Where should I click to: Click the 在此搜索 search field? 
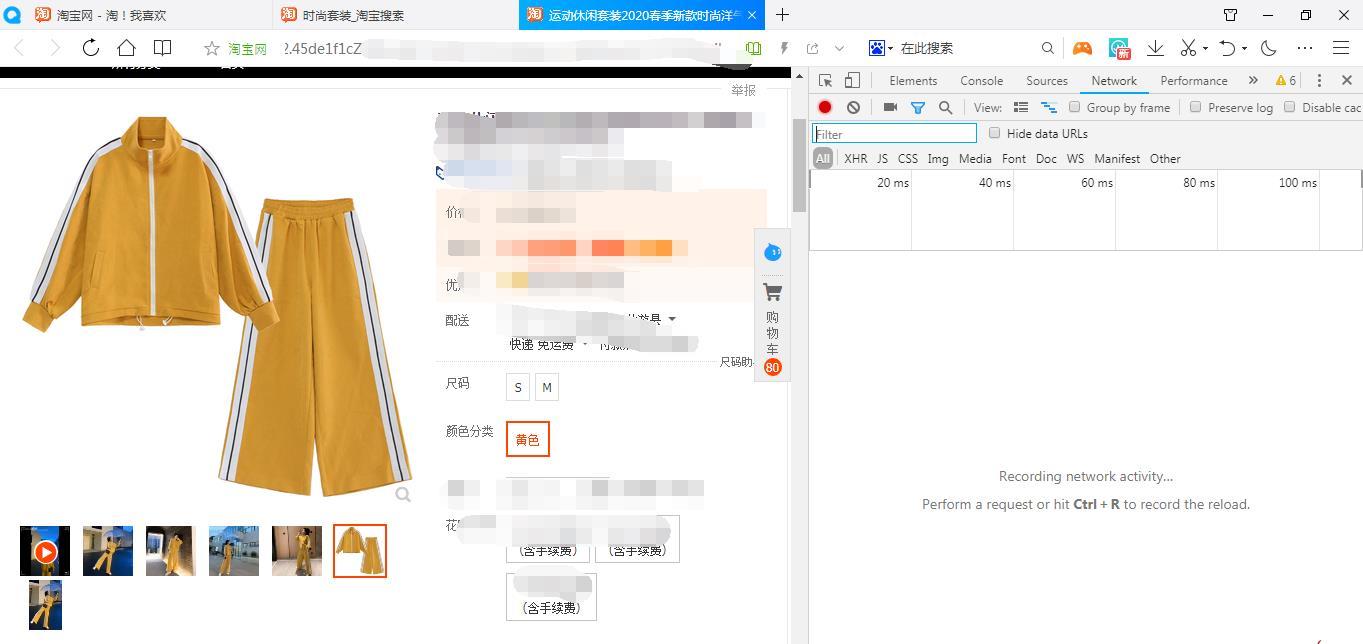tap(965, 48)
